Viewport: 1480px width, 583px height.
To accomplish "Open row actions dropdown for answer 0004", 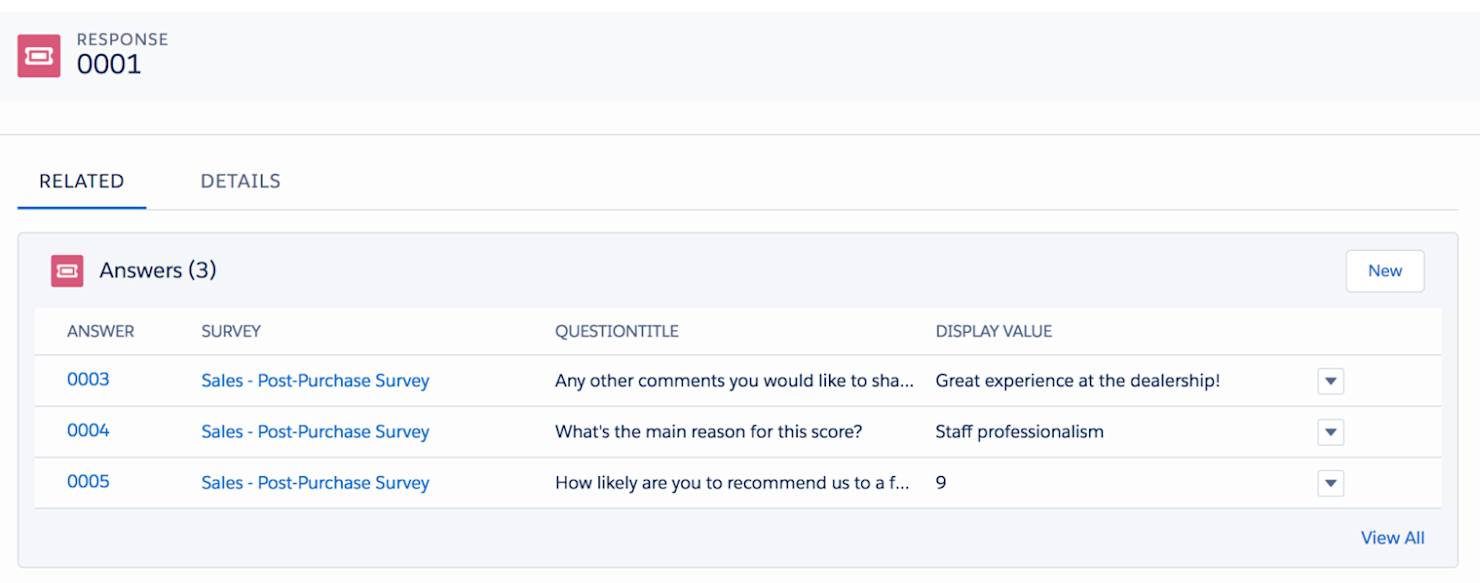I will [1330, 432].
